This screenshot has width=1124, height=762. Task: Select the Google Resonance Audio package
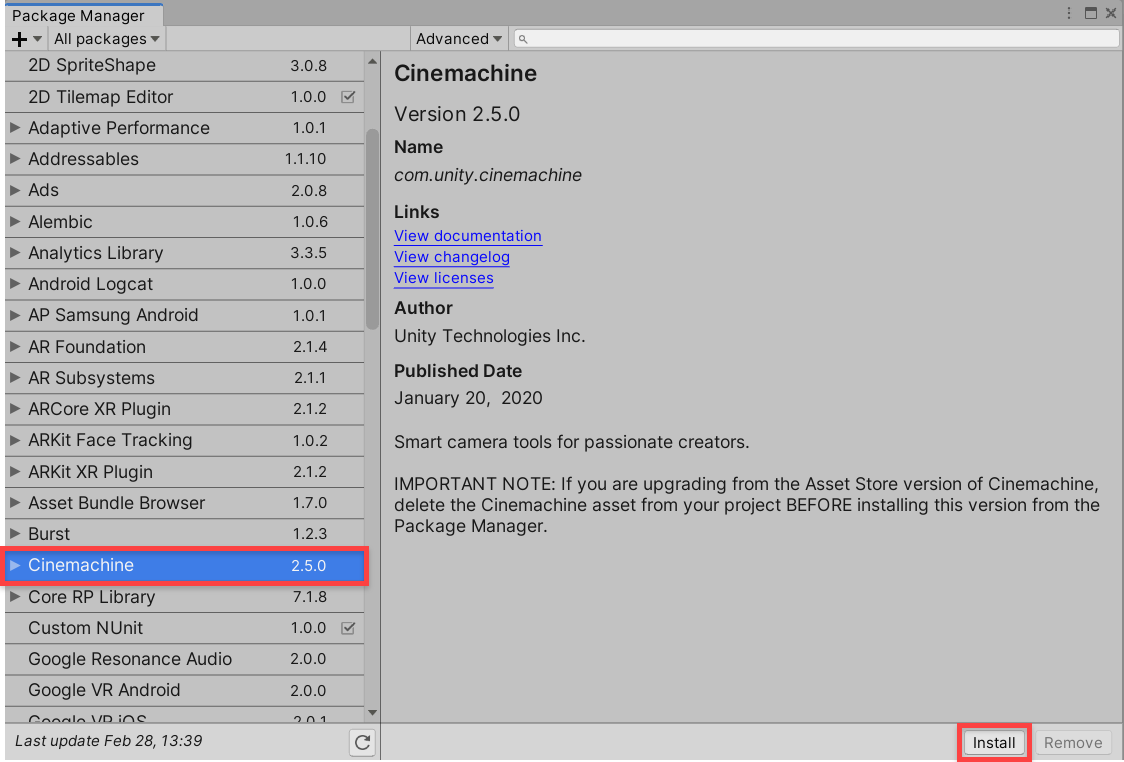click(x=184, y=659)
